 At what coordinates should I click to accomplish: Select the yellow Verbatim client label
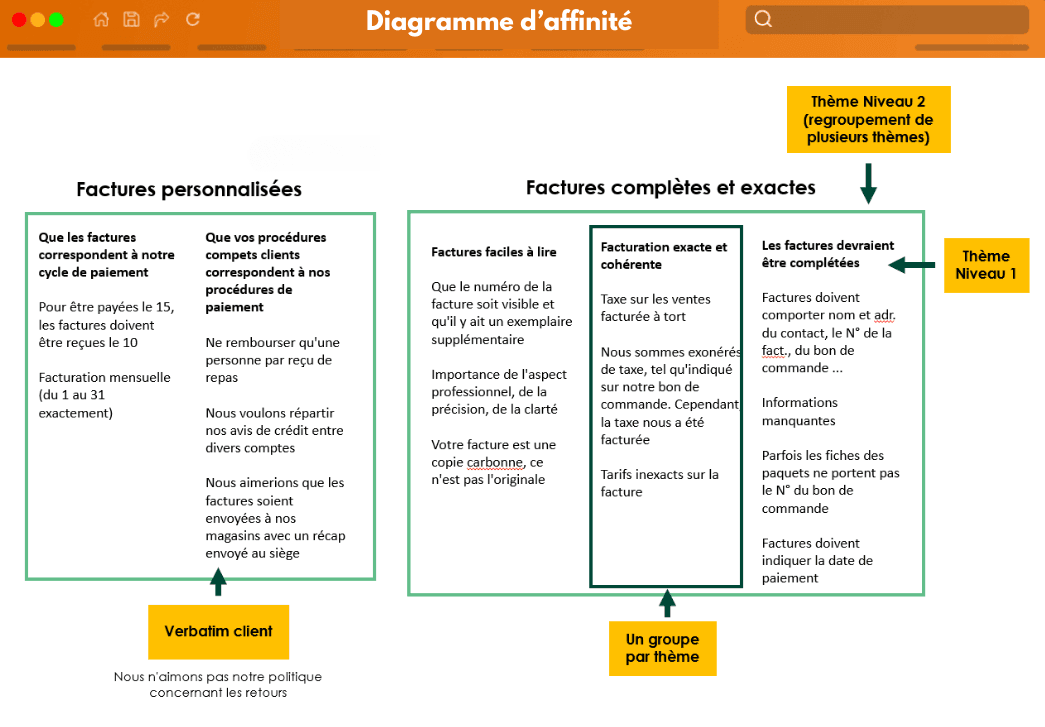pos(218,632)
